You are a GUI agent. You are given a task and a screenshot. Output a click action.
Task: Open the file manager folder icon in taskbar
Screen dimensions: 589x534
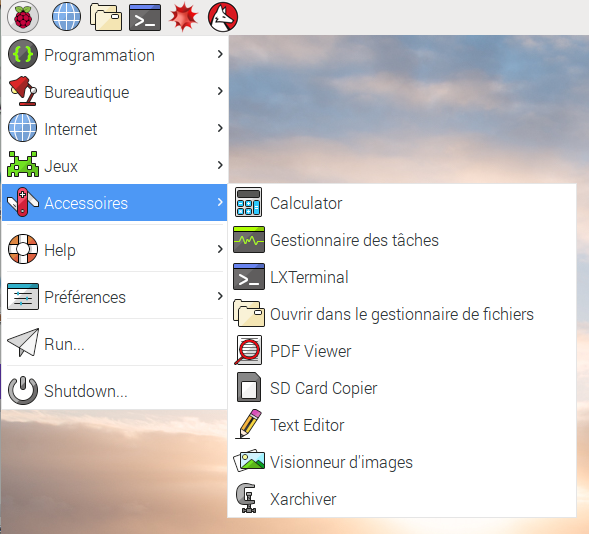106,17
